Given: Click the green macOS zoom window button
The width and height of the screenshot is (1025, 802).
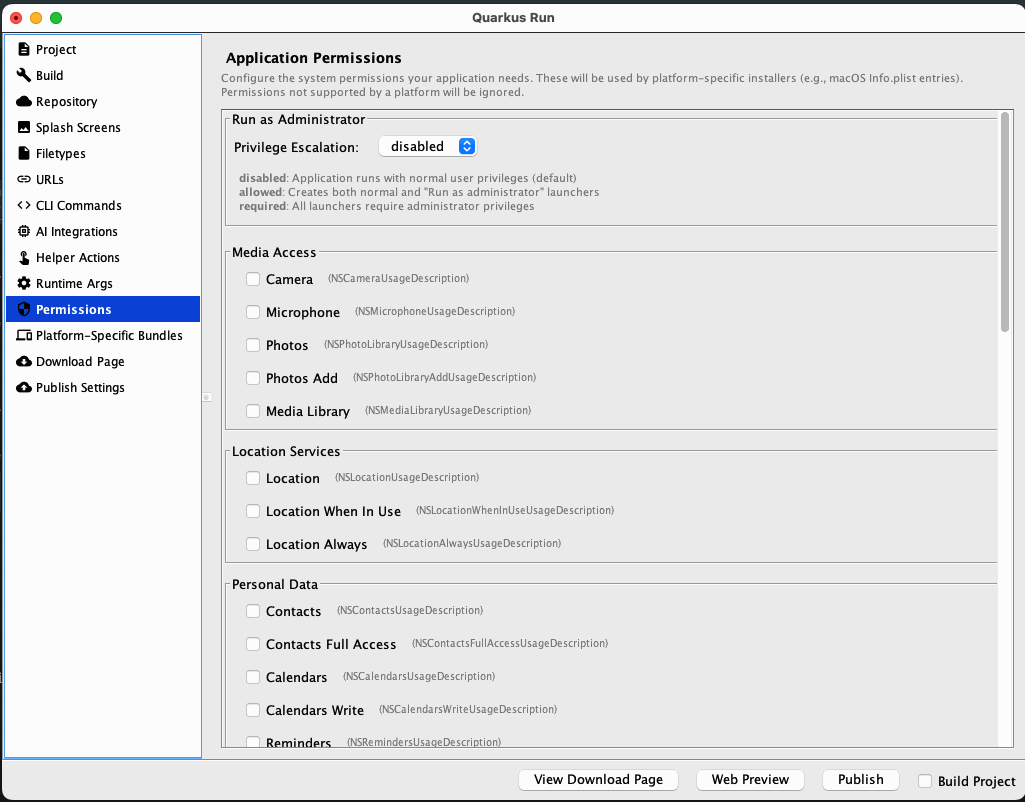Looking at the screenshot, I should (x=56, y=18).
